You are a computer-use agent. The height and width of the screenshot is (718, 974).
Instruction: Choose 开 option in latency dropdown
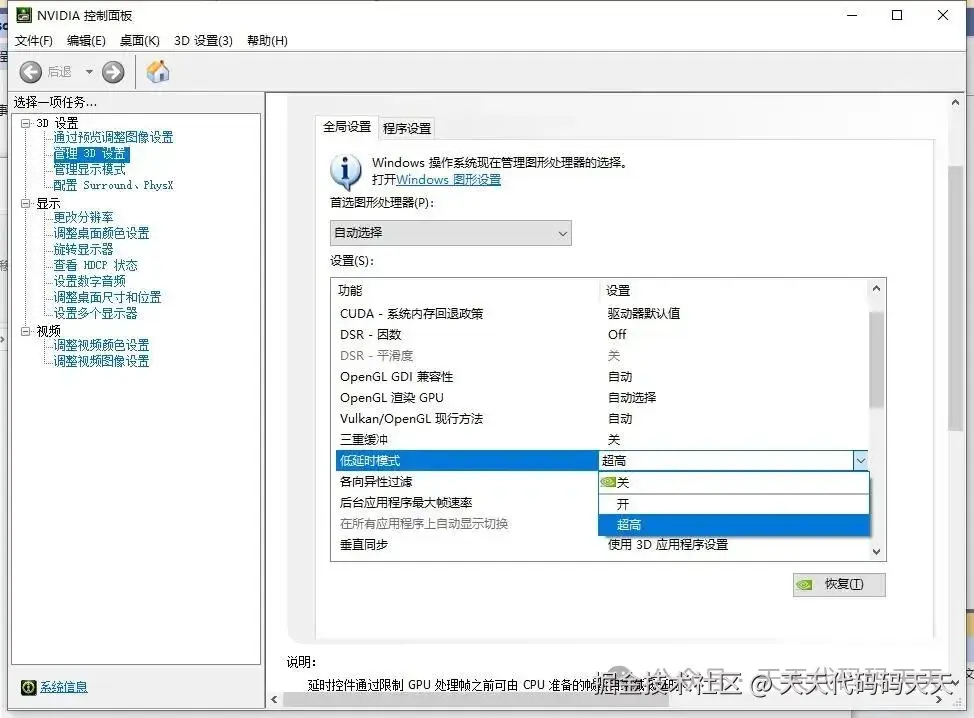pyautogui.click(x=734, y=504)
